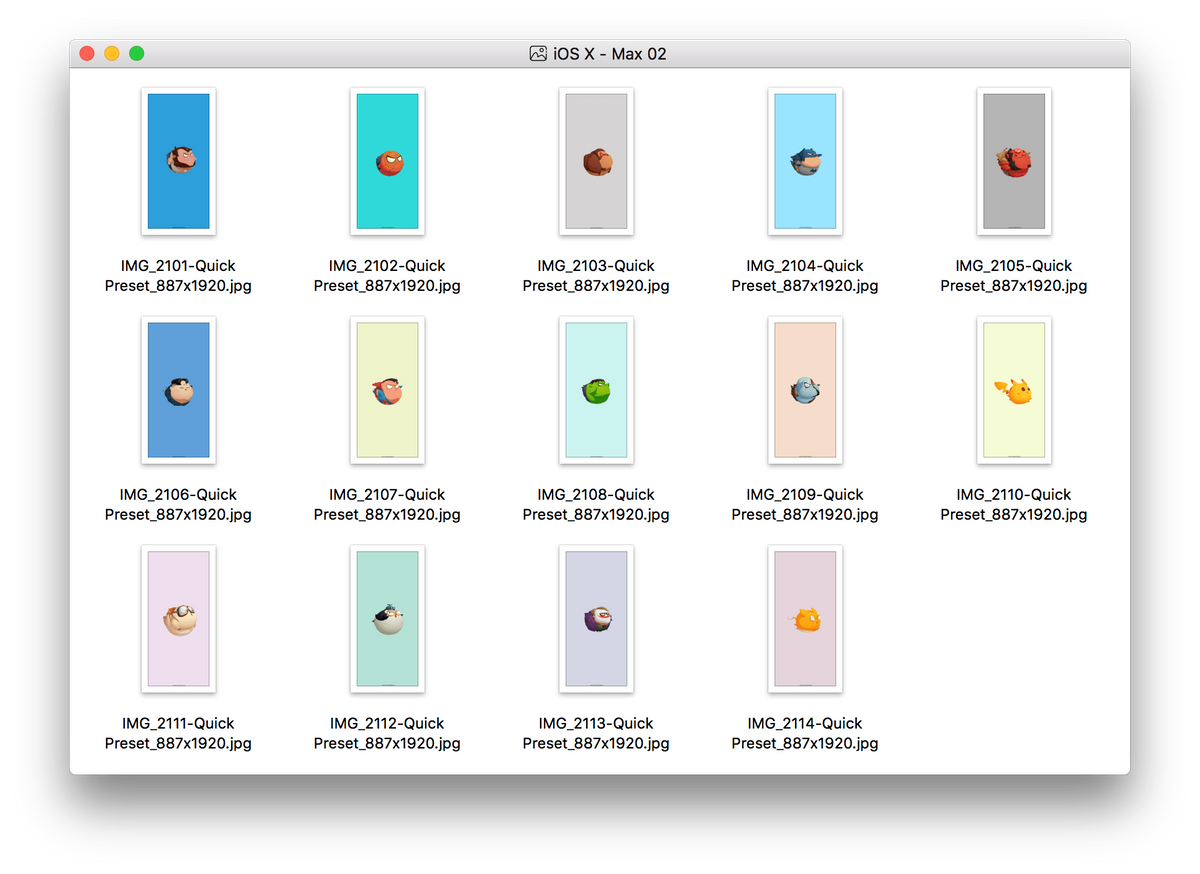Click file name IMG_2114-Quick Preset_887x1920.jpg

pyautogui.click(x=805, y=734)
